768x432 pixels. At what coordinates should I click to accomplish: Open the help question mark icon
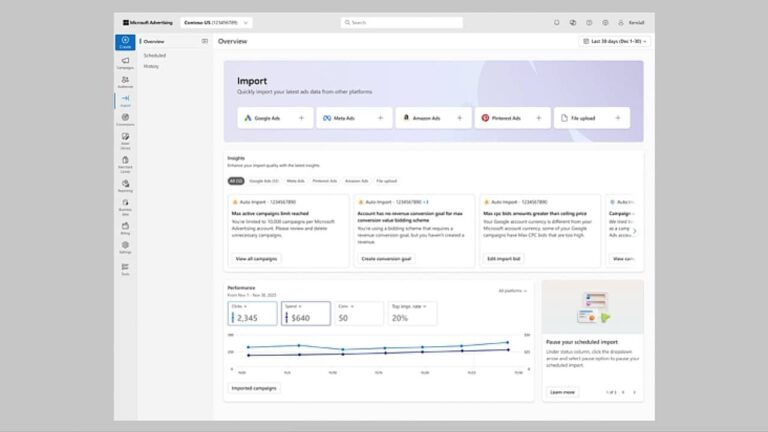(589, 23)
